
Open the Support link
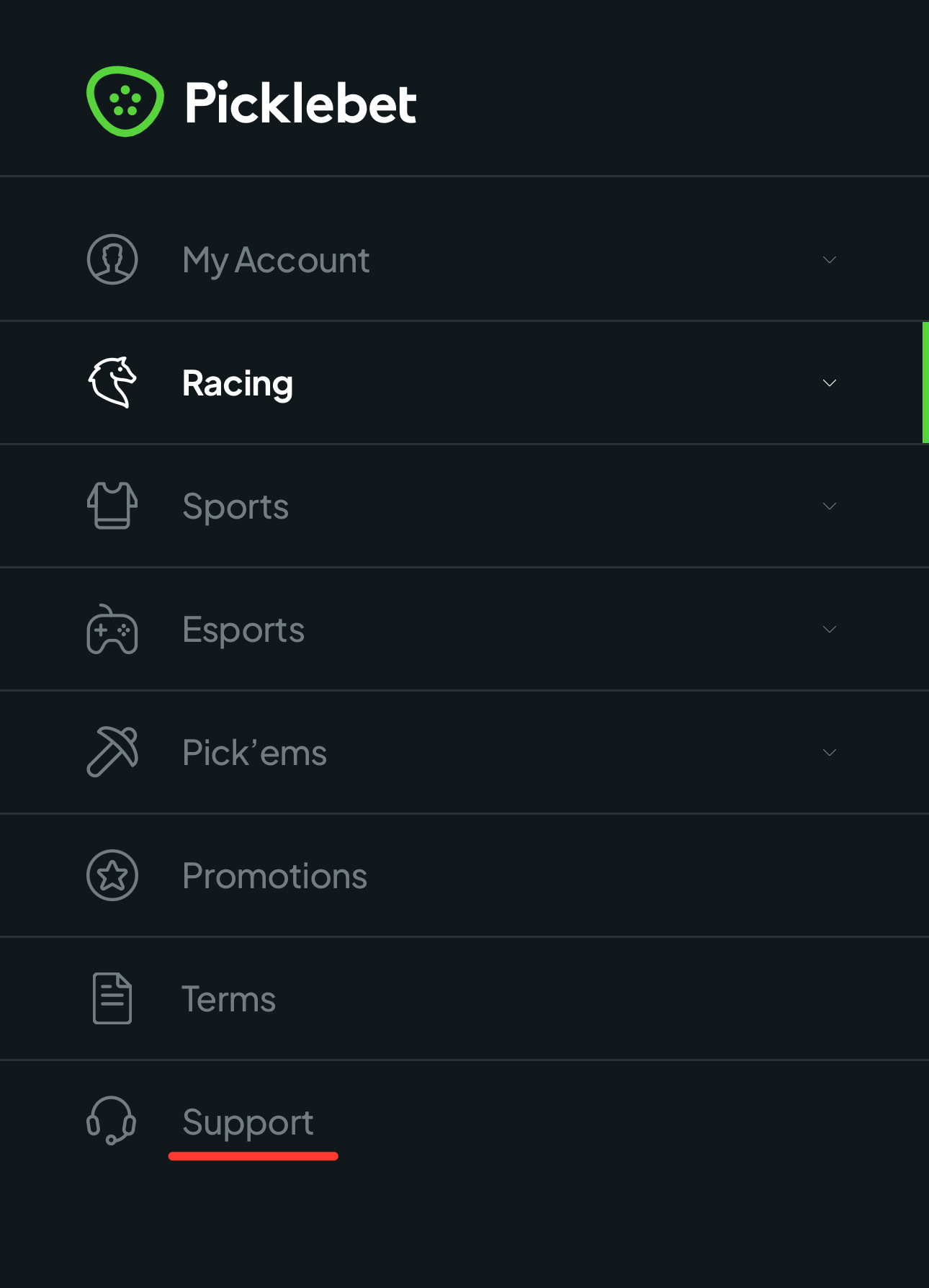point(248,1122)
